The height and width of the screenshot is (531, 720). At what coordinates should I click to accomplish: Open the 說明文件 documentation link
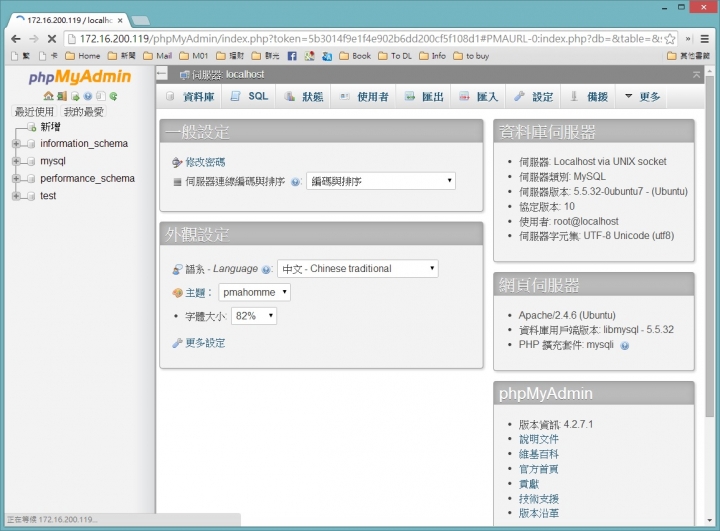[539, 440]
